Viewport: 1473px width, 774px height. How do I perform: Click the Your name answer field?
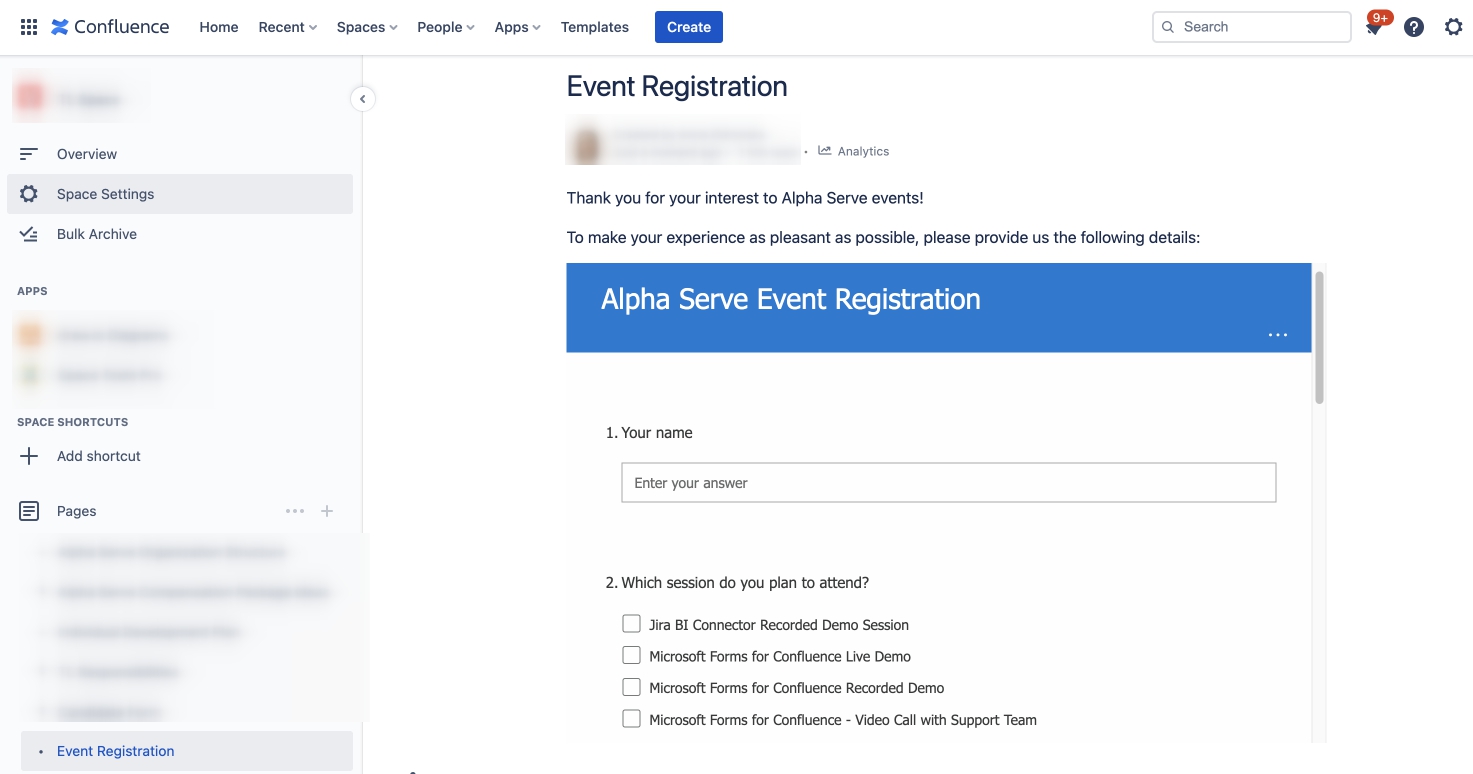tap(949, 482)
